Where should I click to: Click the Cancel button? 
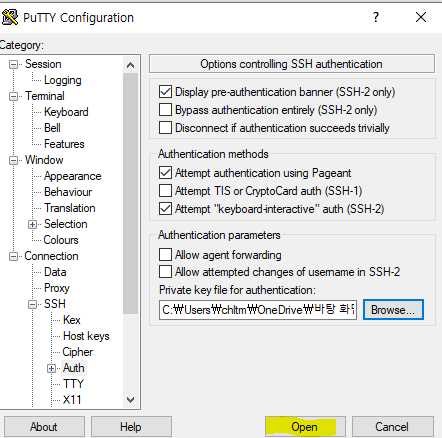point(392,427)
